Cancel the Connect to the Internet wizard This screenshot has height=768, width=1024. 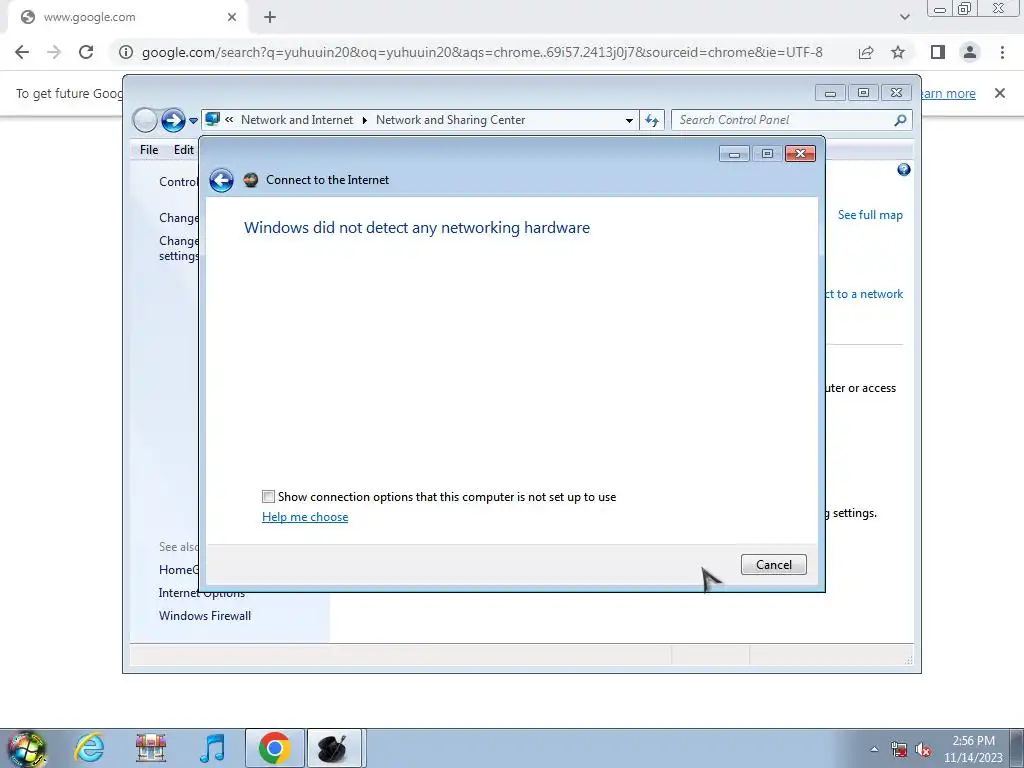[x=774, y=565]
